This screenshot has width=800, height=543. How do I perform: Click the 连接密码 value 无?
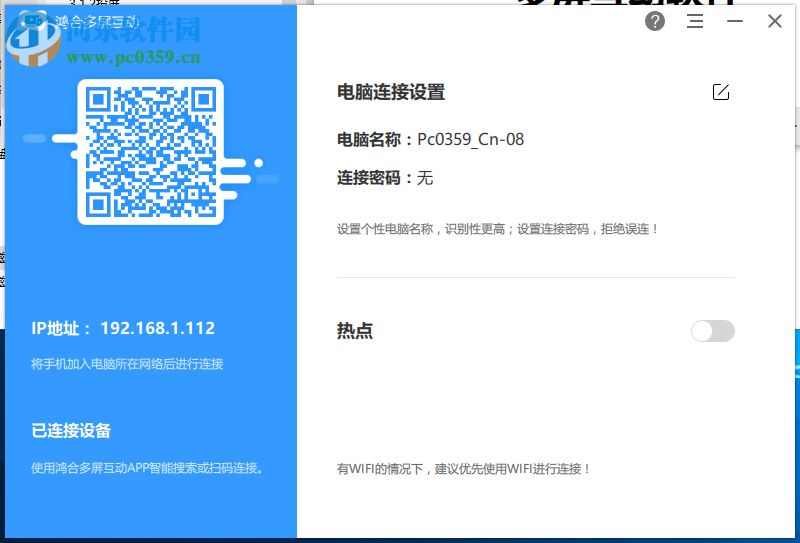[425, 178]
